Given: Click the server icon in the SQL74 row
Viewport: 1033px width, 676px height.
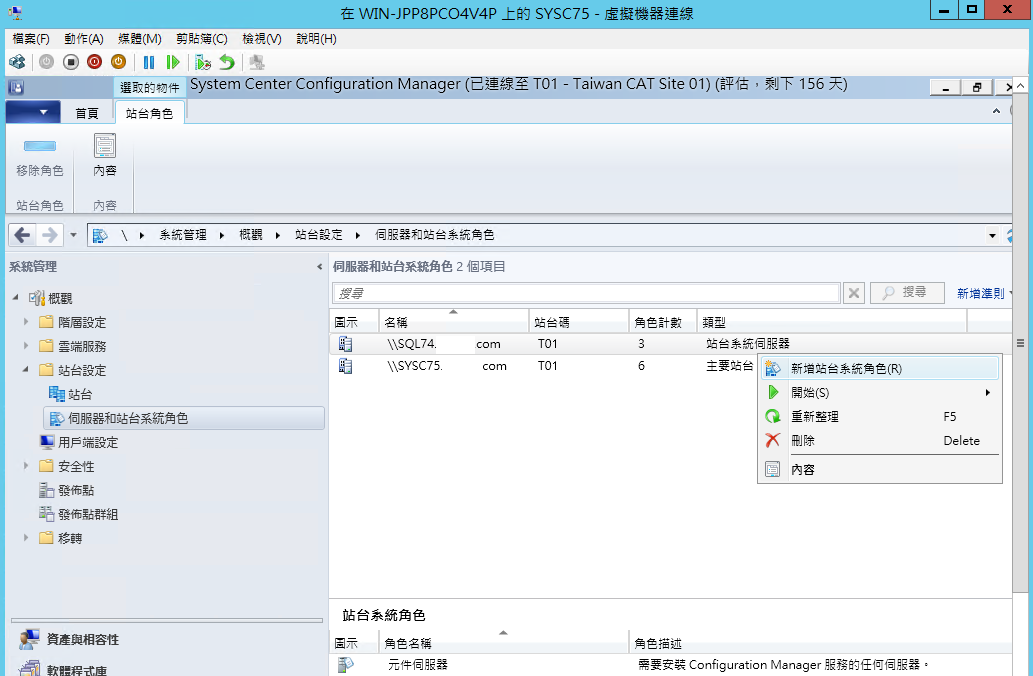Looking at the screenshot, I should (345, 343).
